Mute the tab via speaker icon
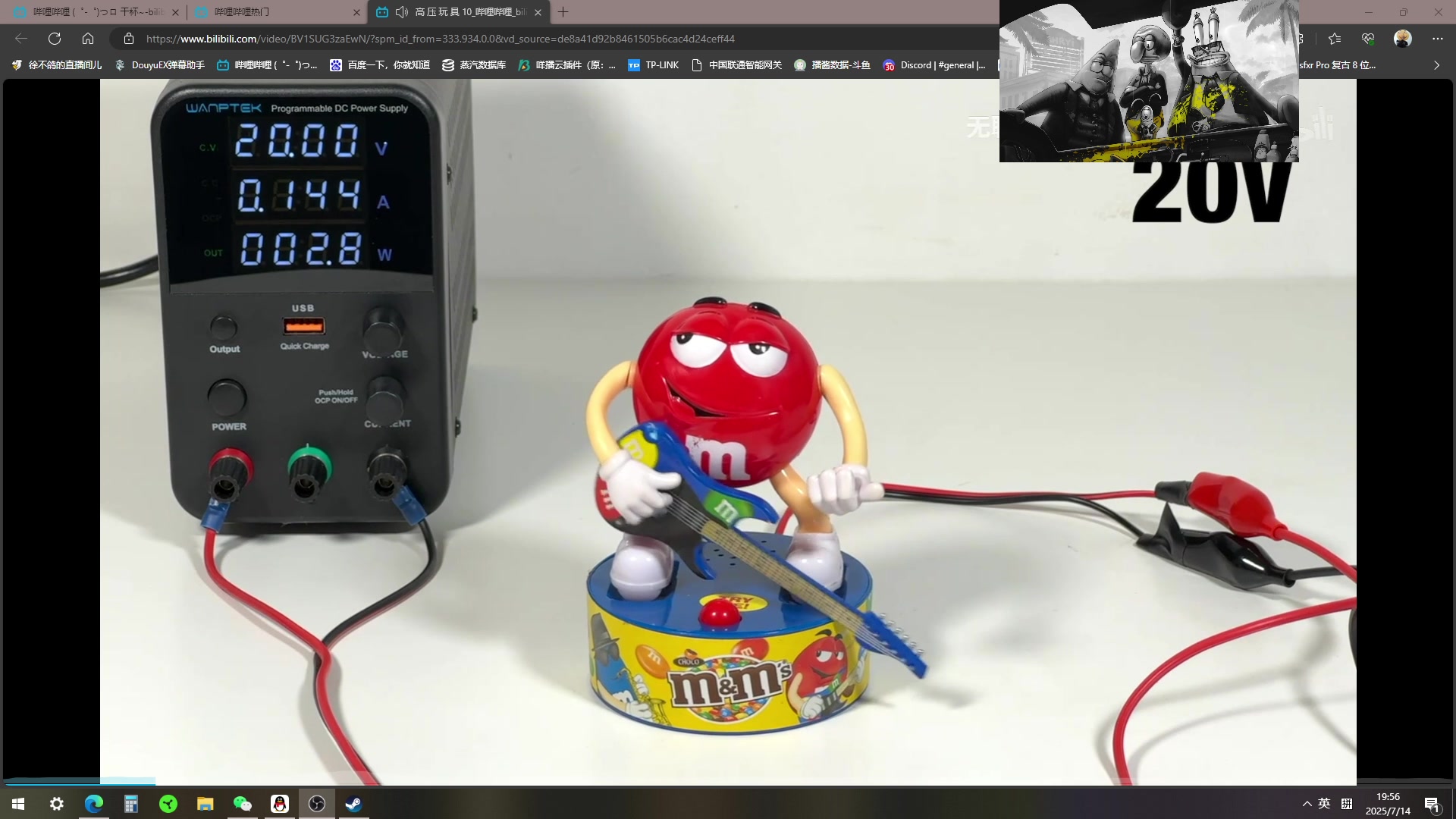The height and width of the screenshot is (819, 1456). (x=401, y=12)
